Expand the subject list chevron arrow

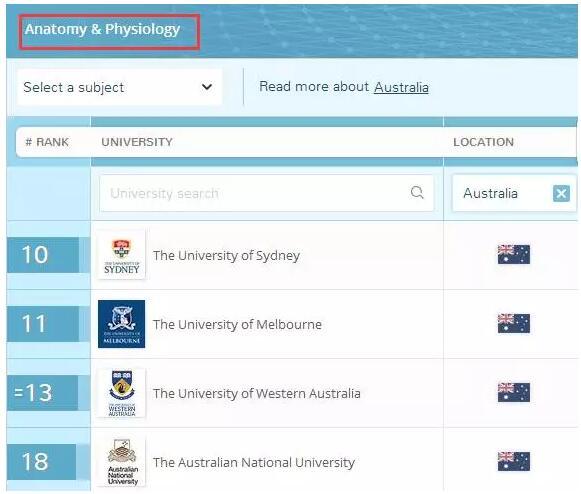point(207,87)
